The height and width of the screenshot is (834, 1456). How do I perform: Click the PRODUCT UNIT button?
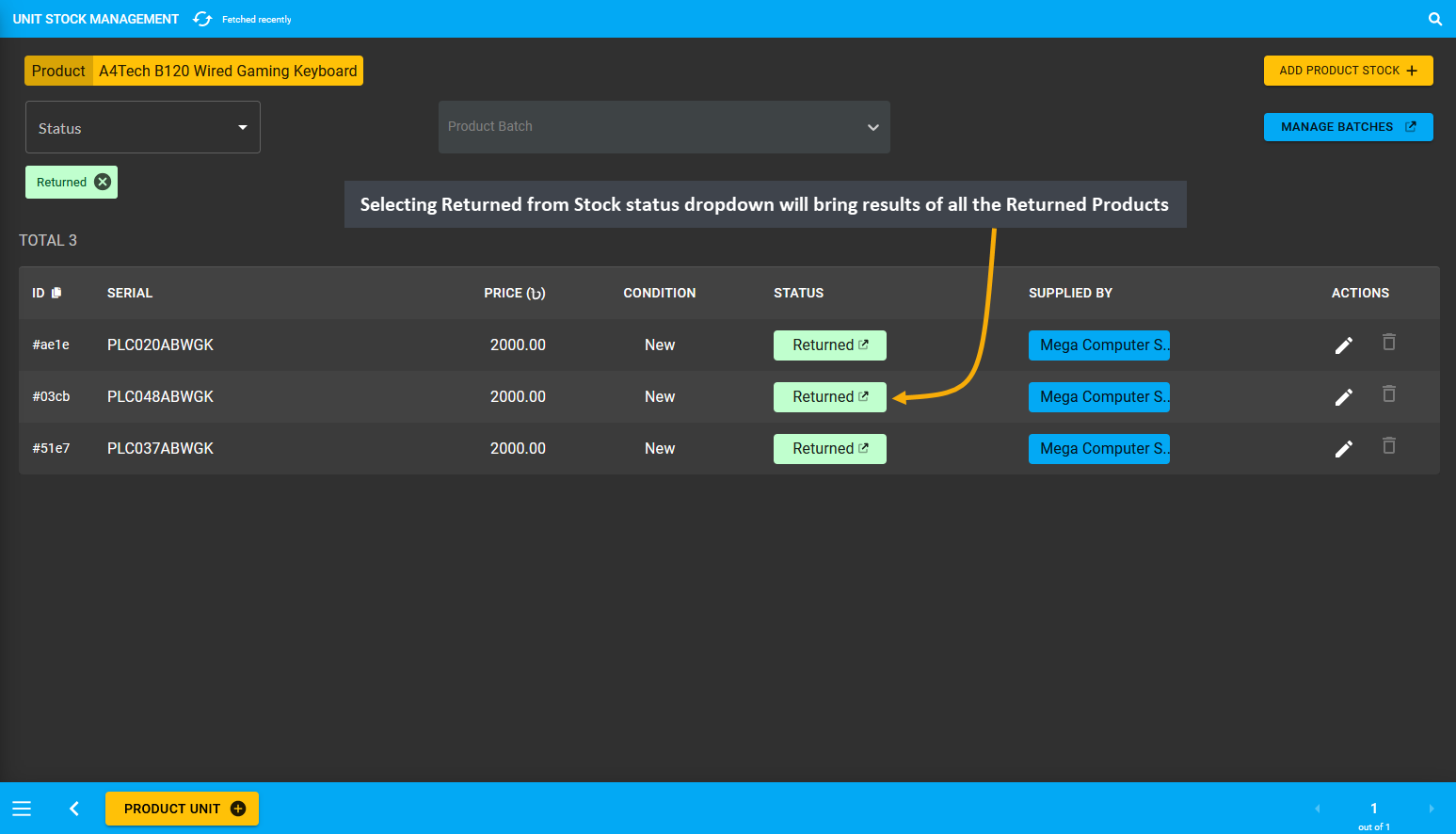click(182, 809)
